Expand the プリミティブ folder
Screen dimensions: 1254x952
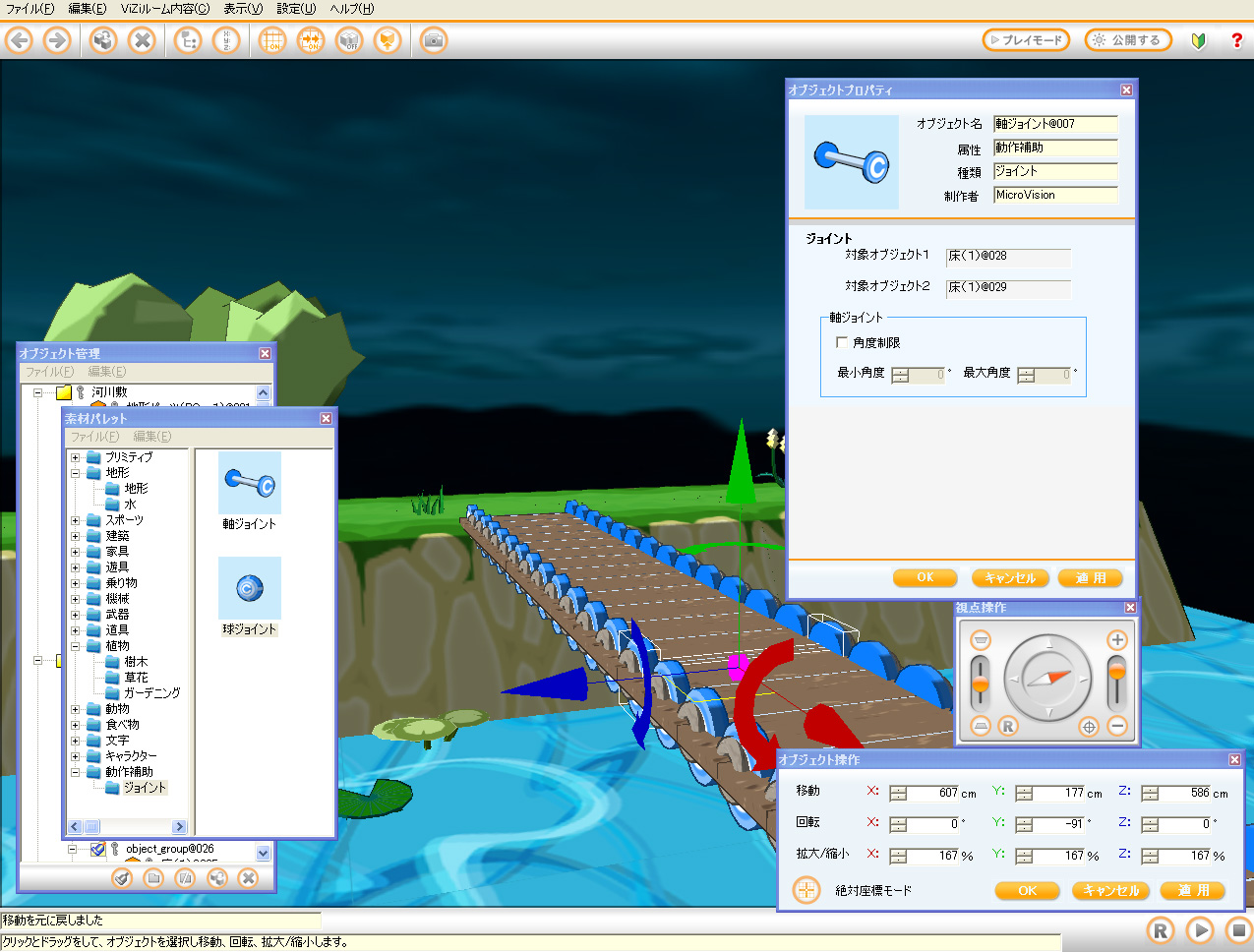tap(75, 457)
